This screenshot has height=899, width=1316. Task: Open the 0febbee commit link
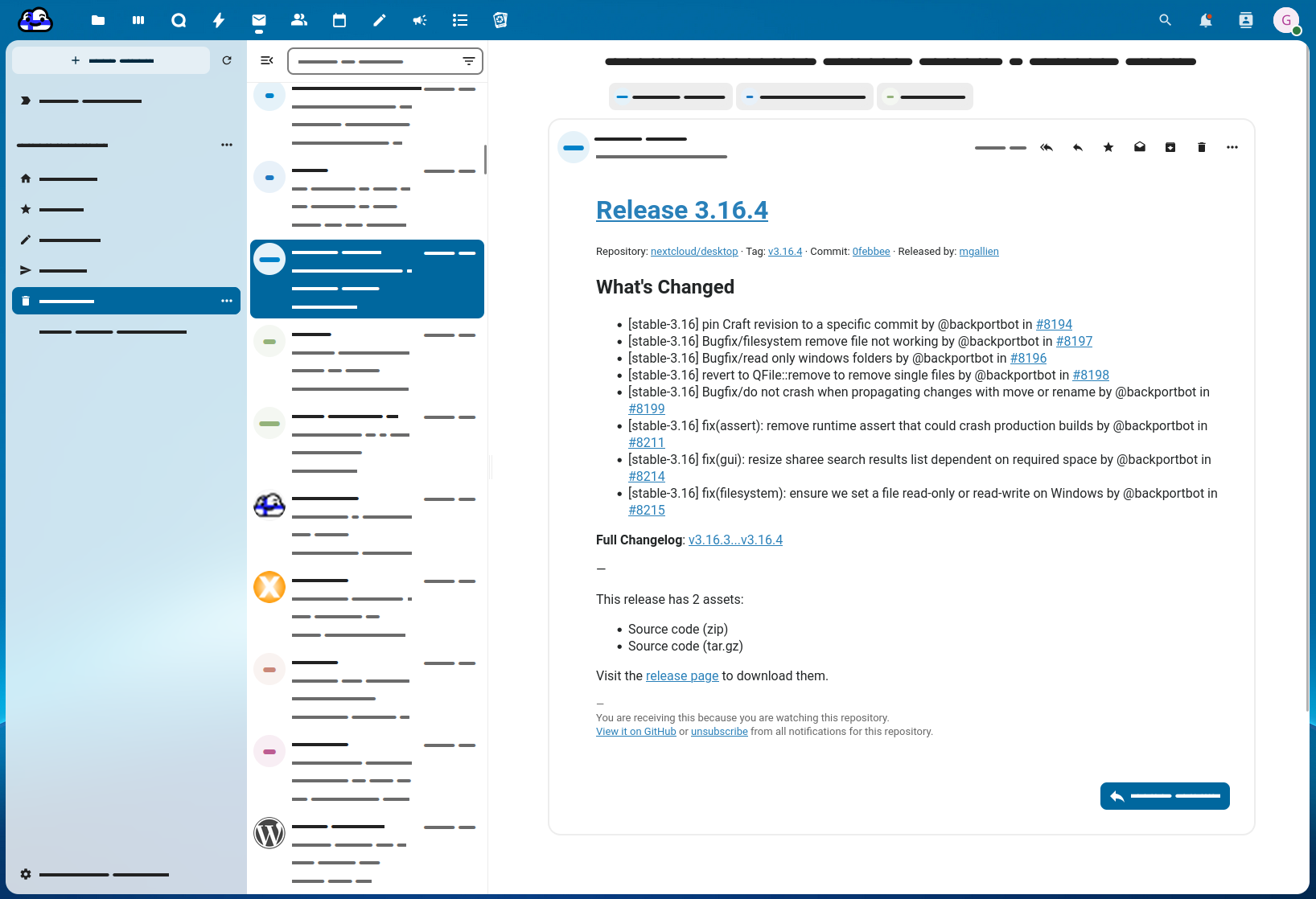(871, 252)
